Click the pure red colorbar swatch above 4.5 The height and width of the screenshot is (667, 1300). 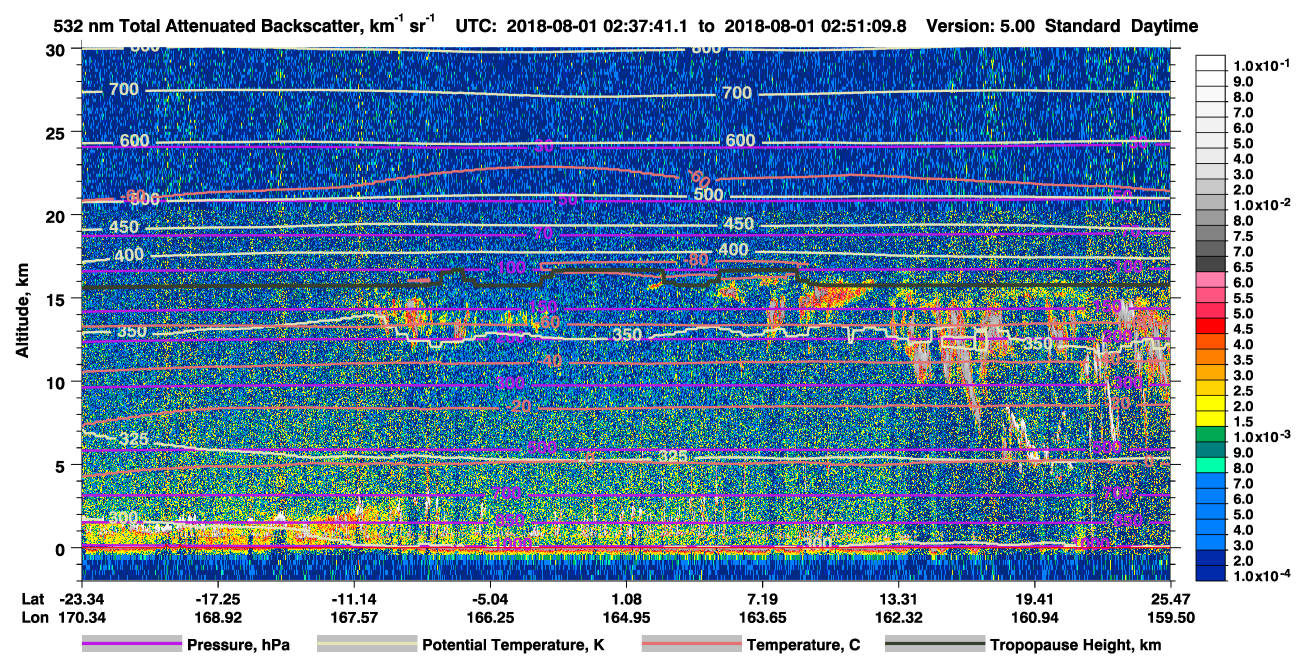tap(1211, 324)
